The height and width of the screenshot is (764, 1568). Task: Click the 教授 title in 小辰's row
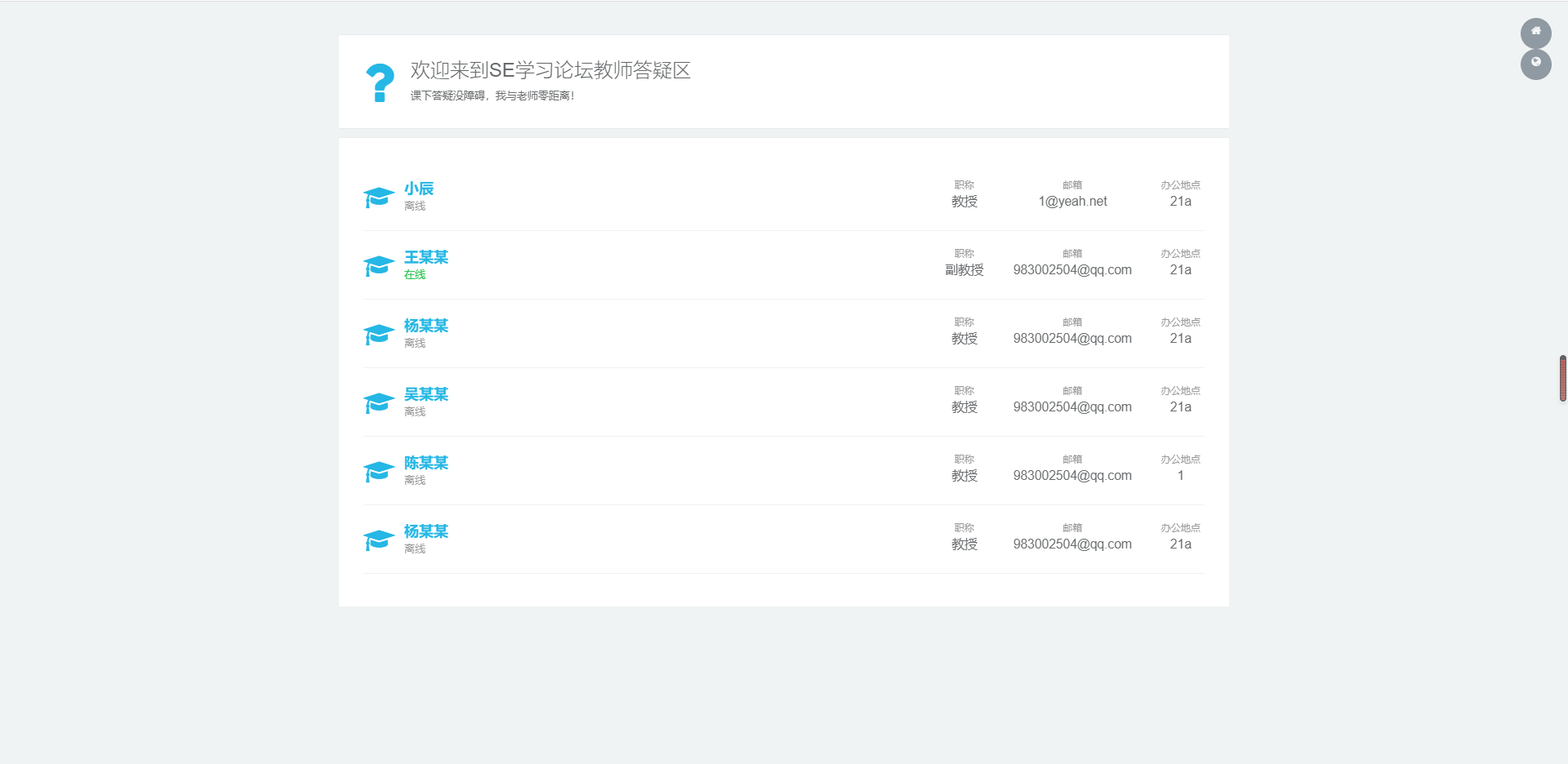964,202
